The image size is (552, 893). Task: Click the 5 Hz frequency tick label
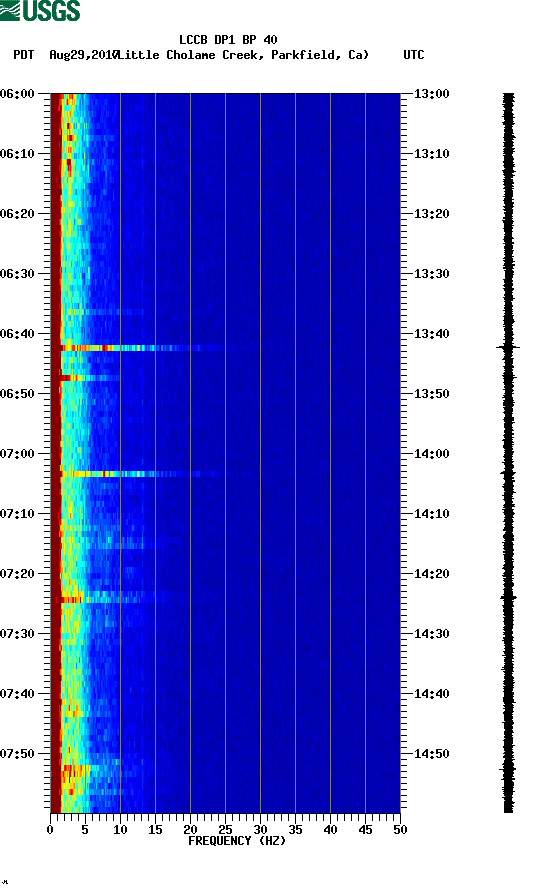pyautogui.click(x=85, y=830)
